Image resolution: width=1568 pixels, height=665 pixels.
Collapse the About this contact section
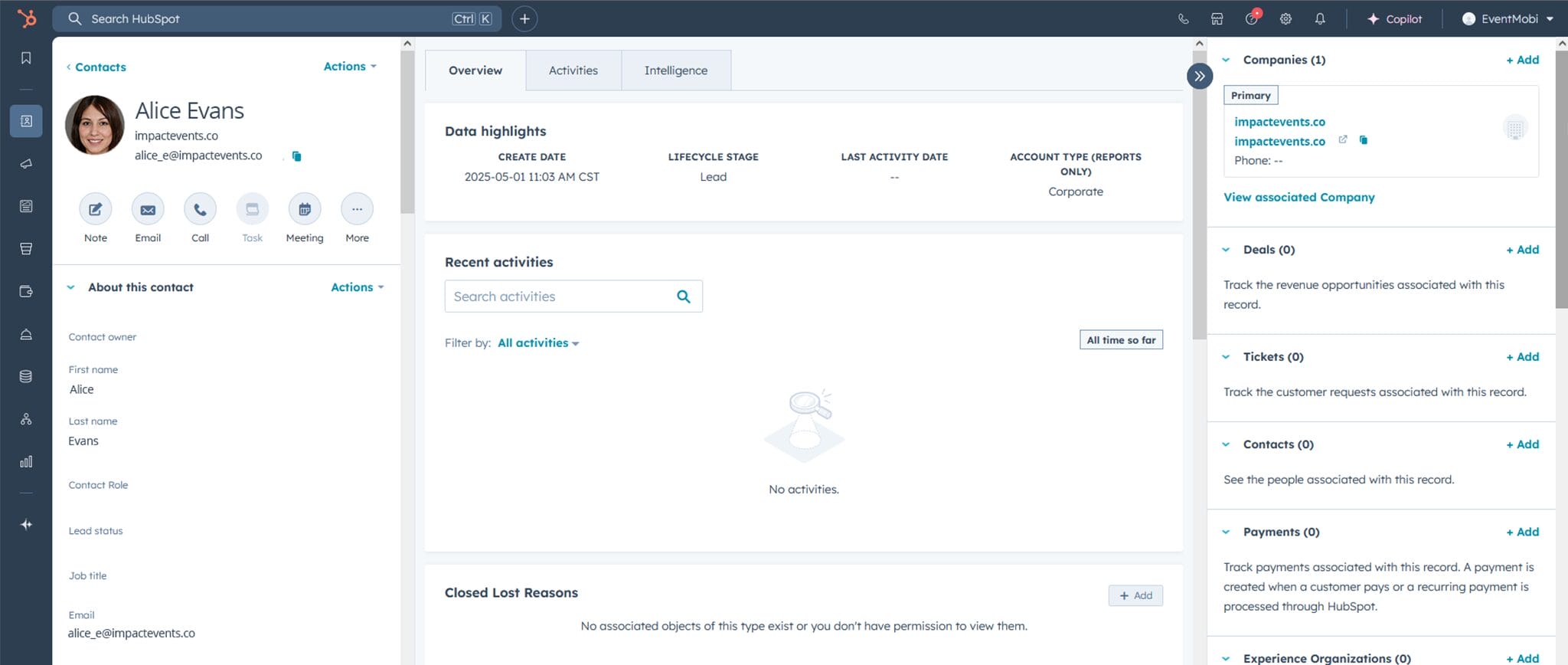tap(70, 287)
